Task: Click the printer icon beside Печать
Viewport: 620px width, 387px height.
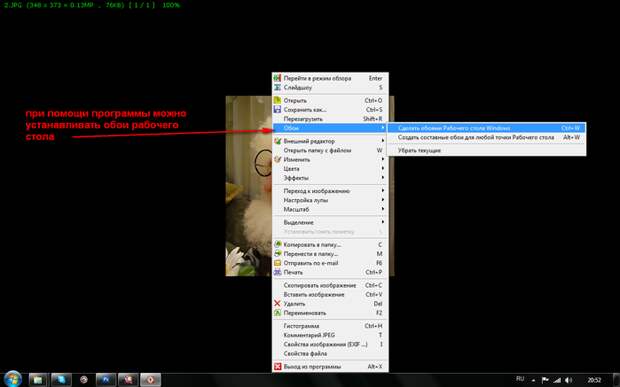Action: [x=278, y=272]
